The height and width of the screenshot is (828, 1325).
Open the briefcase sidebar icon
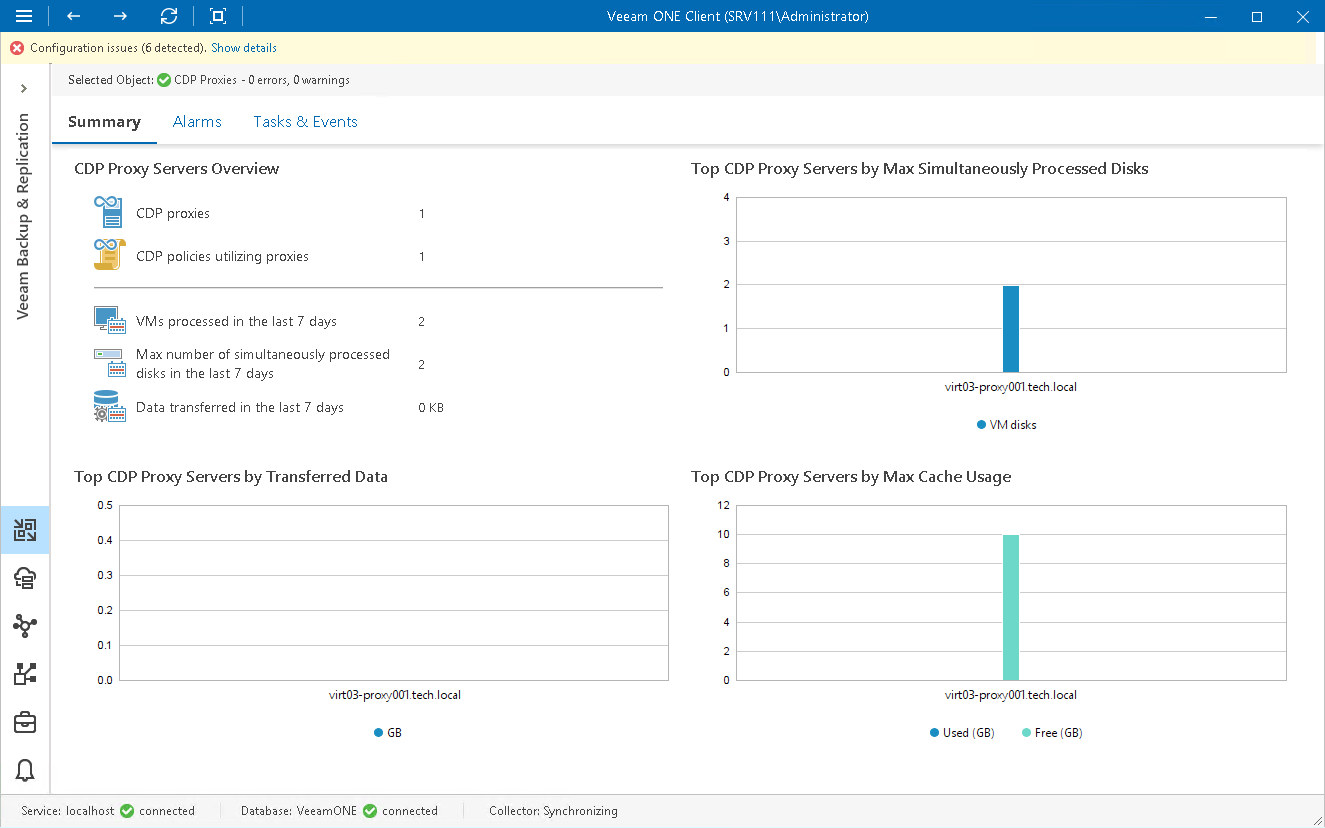tap(25, 722)
